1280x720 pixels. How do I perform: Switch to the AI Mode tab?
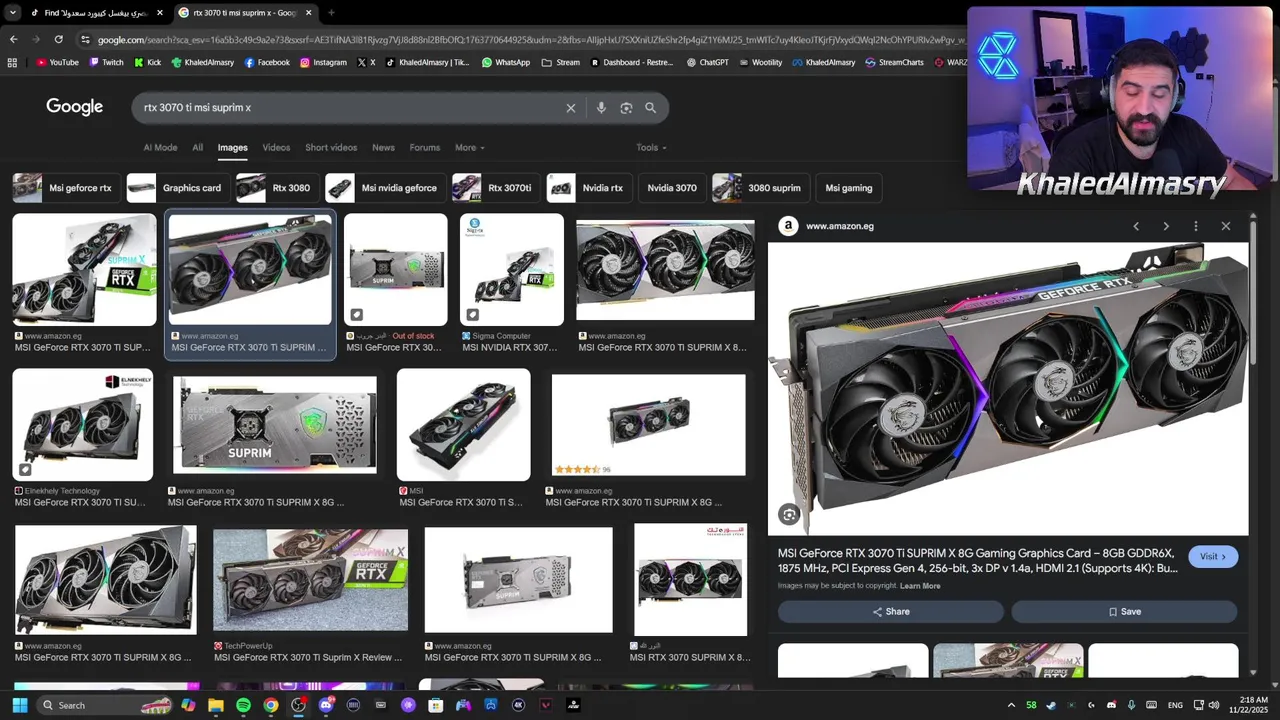tap(160, 147)
